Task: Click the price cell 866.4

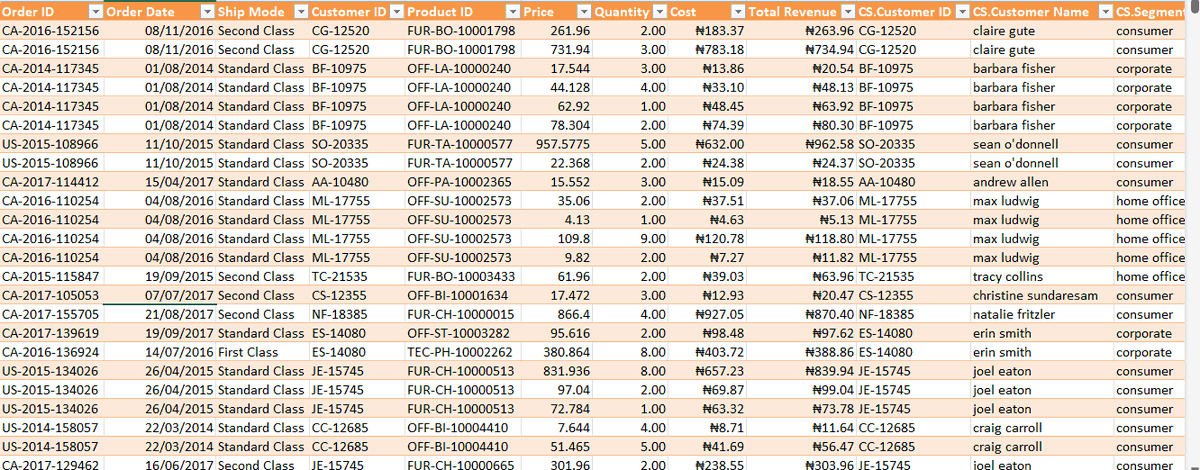Action: coord(557,314)
